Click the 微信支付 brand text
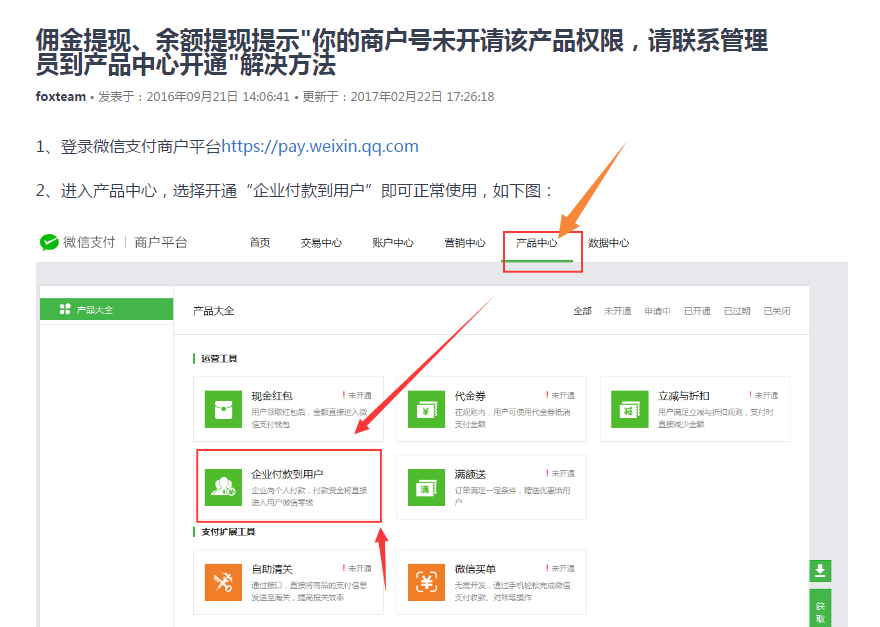 point(89,242)
